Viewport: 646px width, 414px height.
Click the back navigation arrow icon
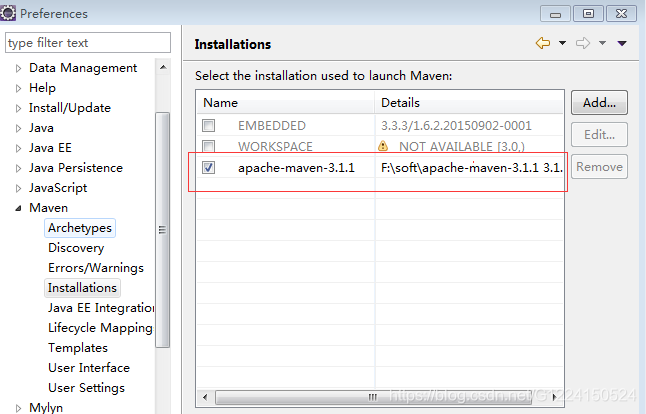point(543,43)
